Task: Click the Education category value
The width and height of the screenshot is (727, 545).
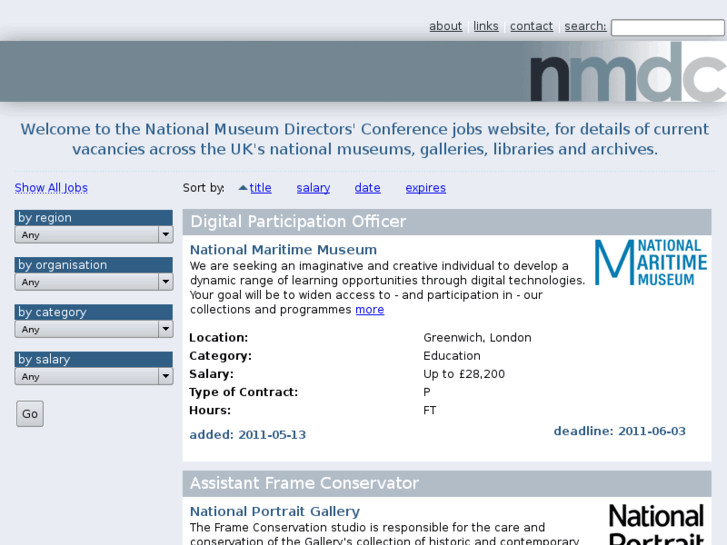Action: coord(452,356)
